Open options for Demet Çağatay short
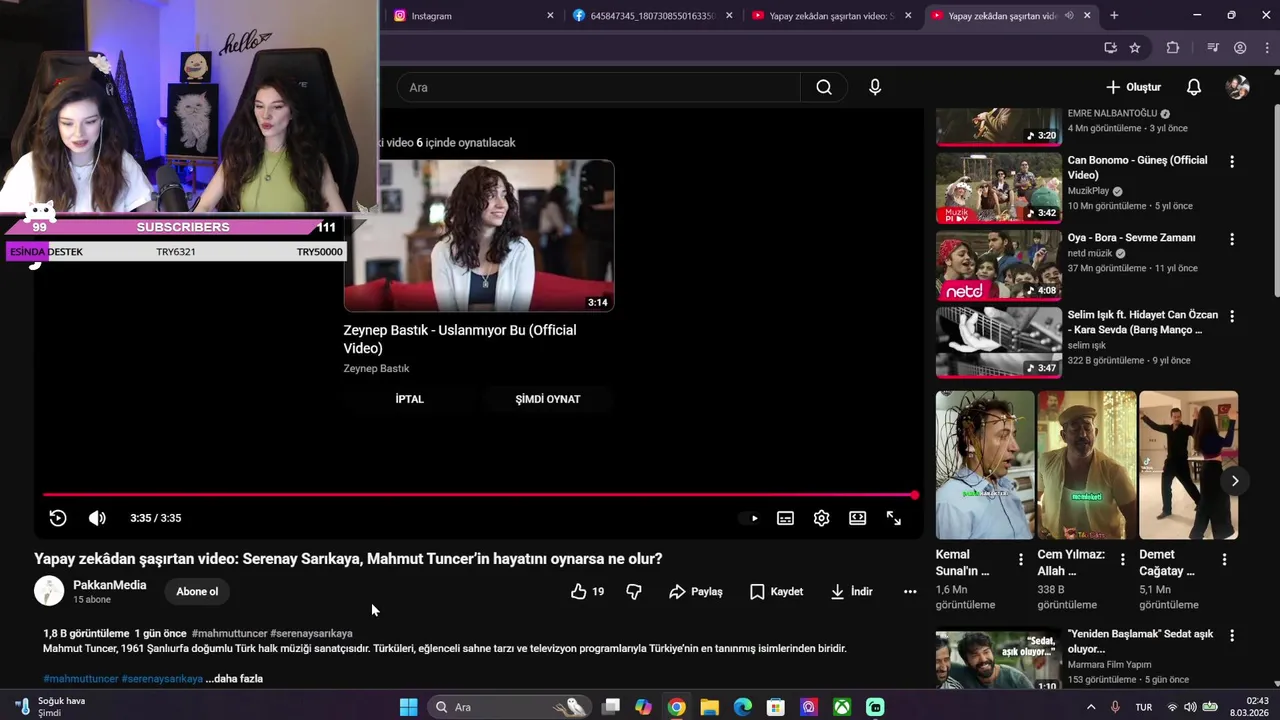 point(1224,560)
